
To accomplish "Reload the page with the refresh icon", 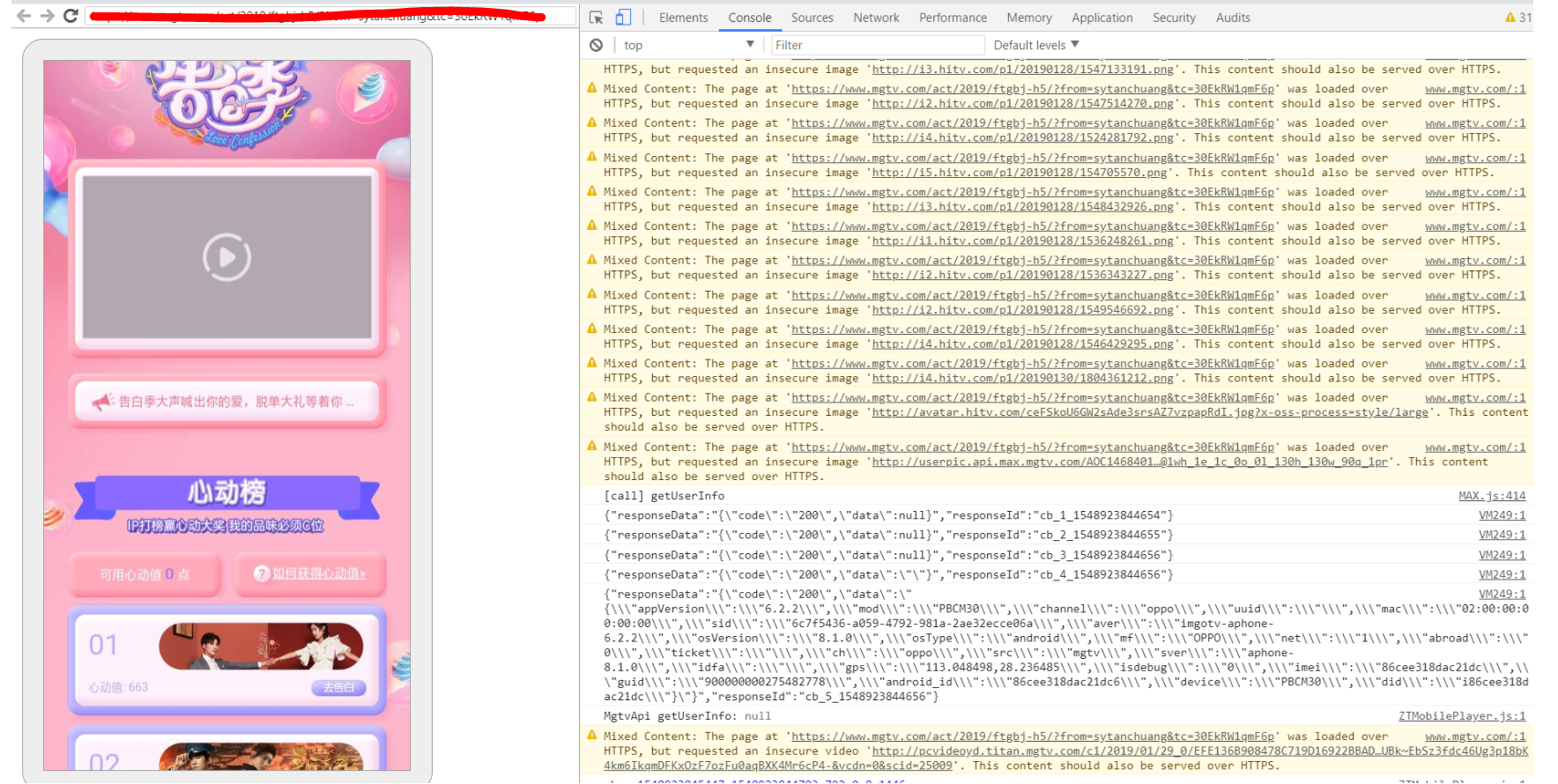I will tap(71, 16).
